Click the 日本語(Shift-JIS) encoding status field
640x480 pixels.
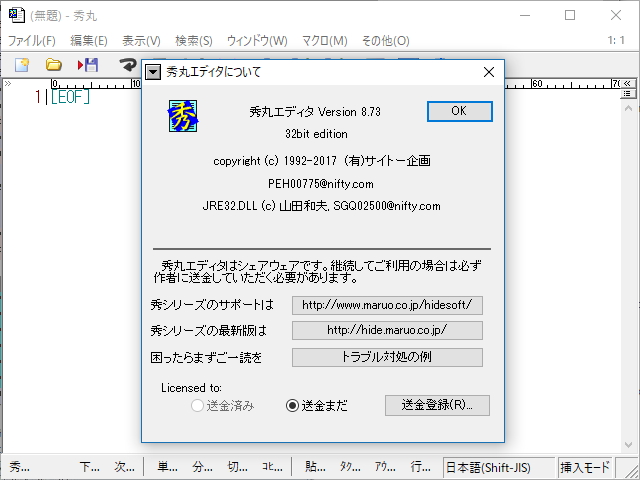tap(499, 467)
